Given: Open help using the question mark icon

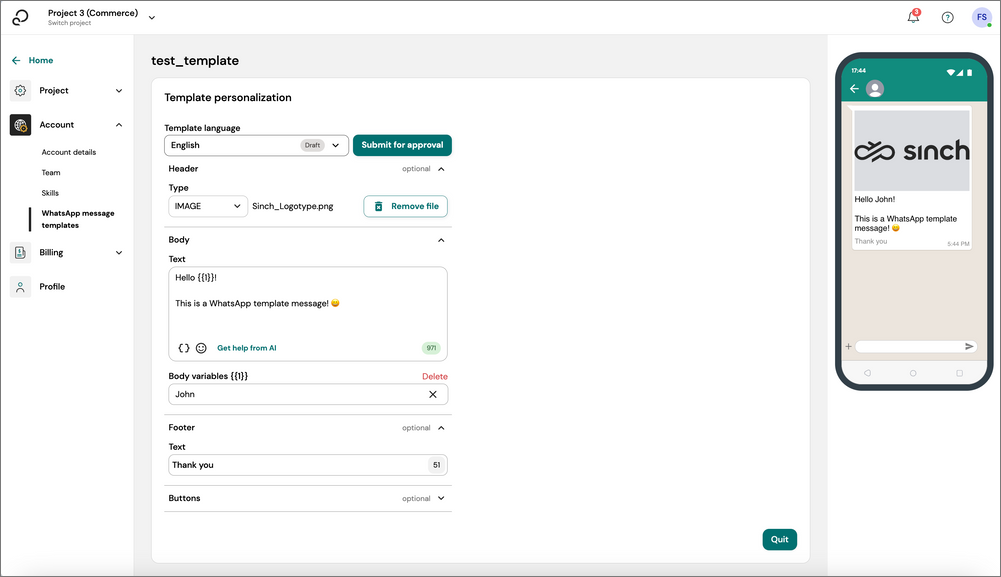Looking at the screenshot, I should 946,17.
